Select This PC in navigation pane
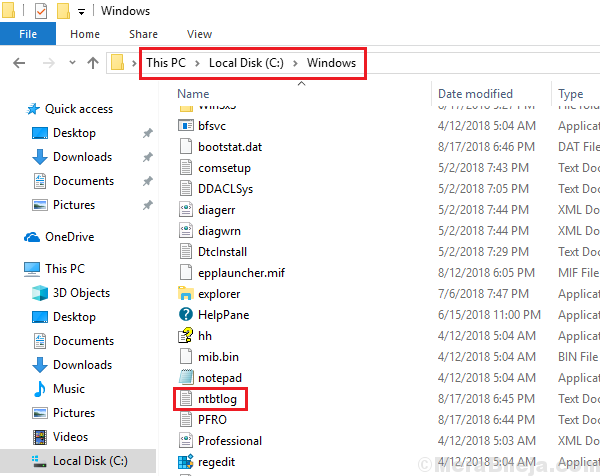 click(x=65, y=269)
